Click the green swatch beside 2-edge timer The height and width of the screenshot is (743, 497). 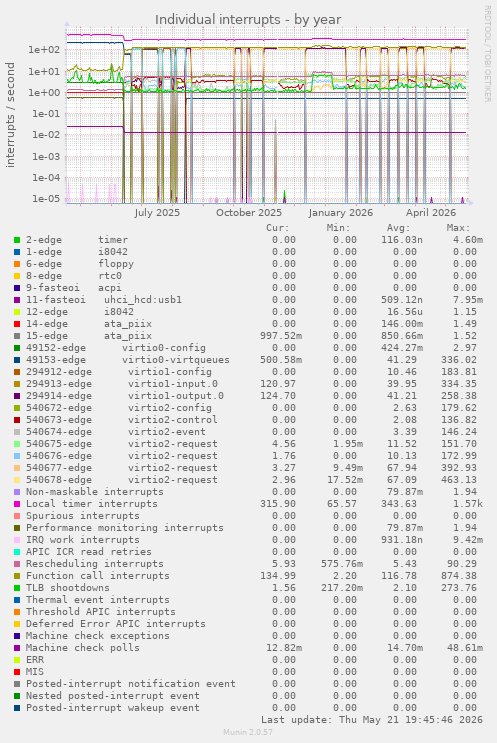click(x=17, y=240)
